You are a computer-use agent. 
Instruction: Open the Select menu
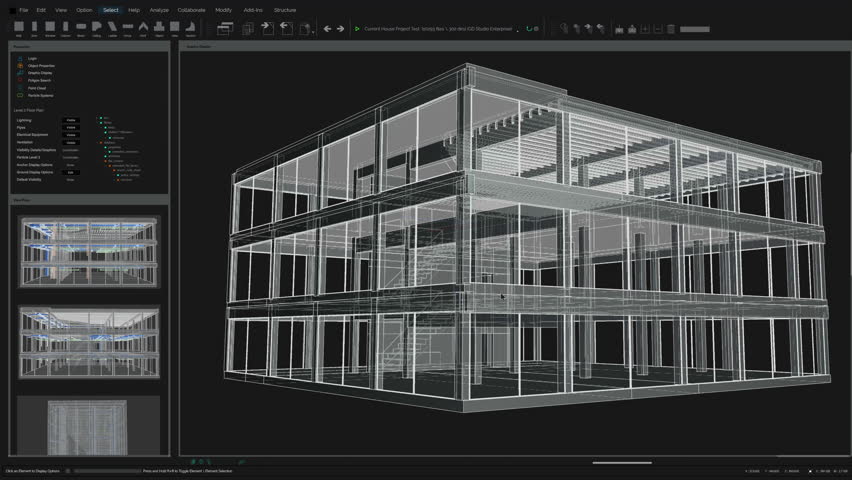(111, 10)
